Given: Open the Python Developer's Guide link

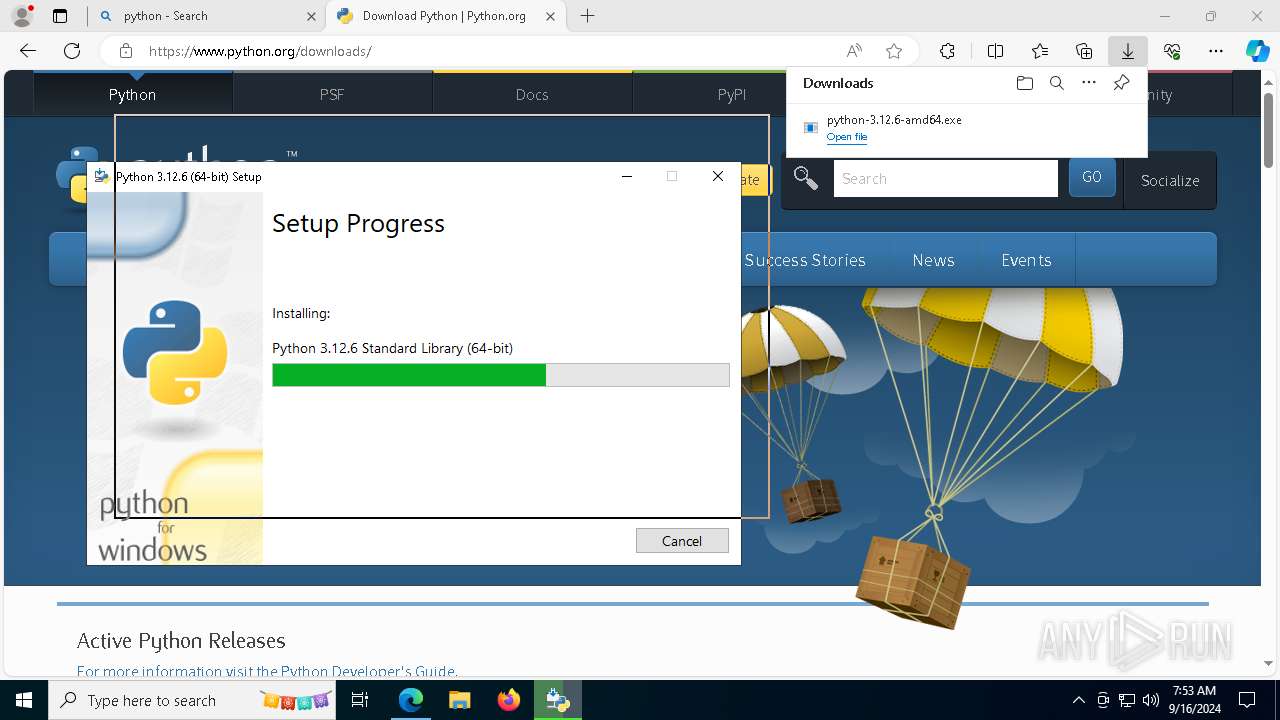Looking at the screenshot, I should tap(368, 671).
